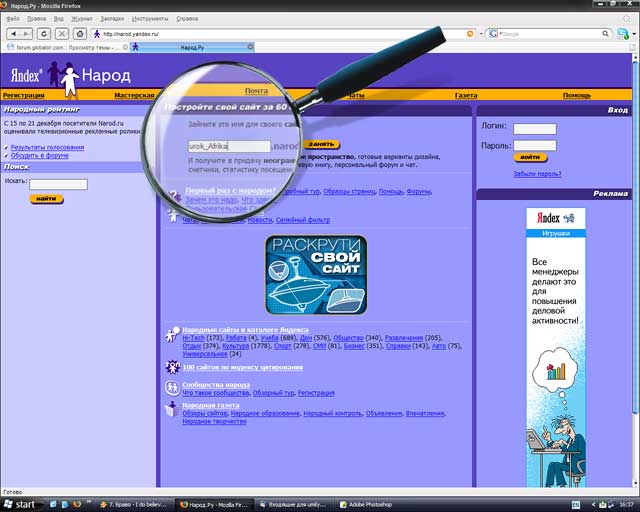Click the globe toolbar icon at far right

(623, 34)
